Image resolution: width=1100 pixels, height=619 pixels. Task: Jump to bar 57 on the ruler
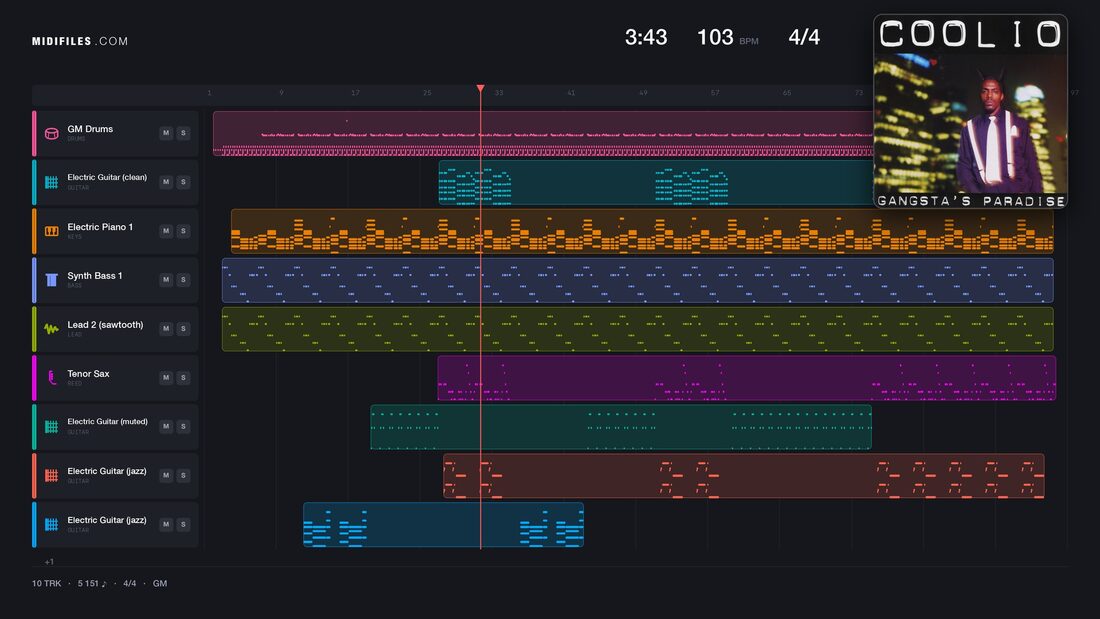point(715,93)
